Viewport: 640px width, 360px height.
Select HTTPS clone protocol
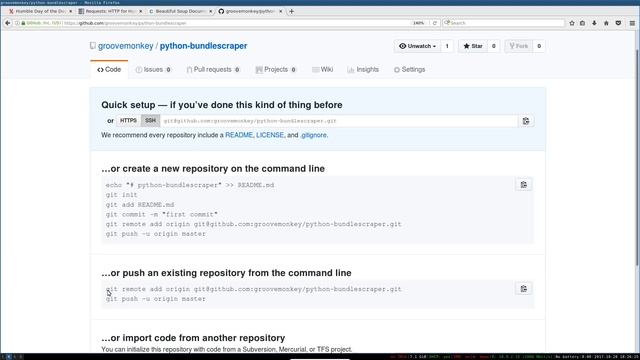point(128,121)
